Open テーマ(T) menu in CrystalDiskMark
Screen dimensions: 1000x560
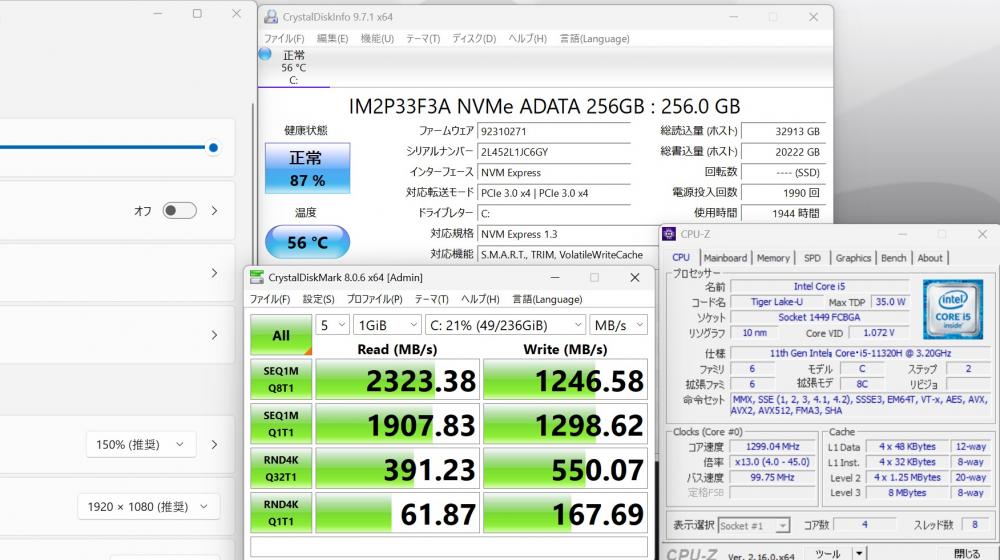pos(432,299)
